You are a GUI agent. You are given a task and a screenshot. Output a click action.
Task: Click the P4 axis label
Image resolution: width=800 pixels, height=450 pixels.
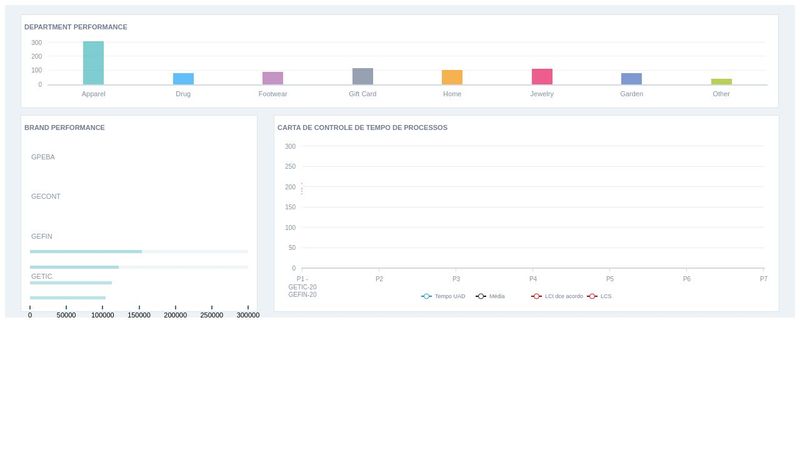point(533,279)
